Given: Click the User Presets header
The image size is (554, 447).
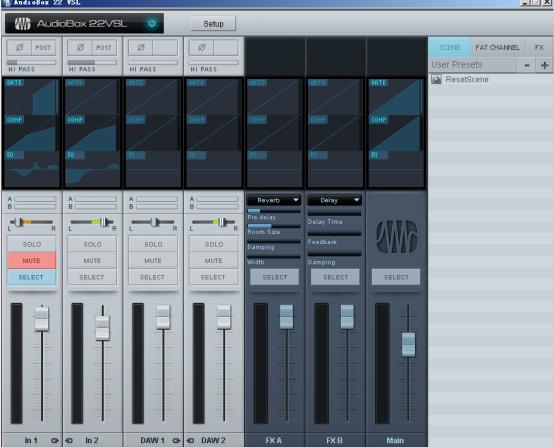Looking at the screenshot, I should click(x=472, y=65).
